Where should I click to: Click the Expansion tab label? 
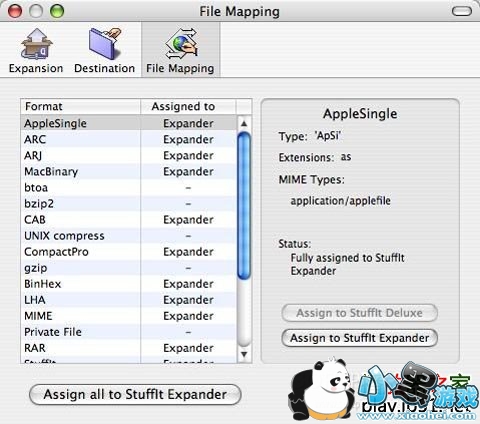36,68
